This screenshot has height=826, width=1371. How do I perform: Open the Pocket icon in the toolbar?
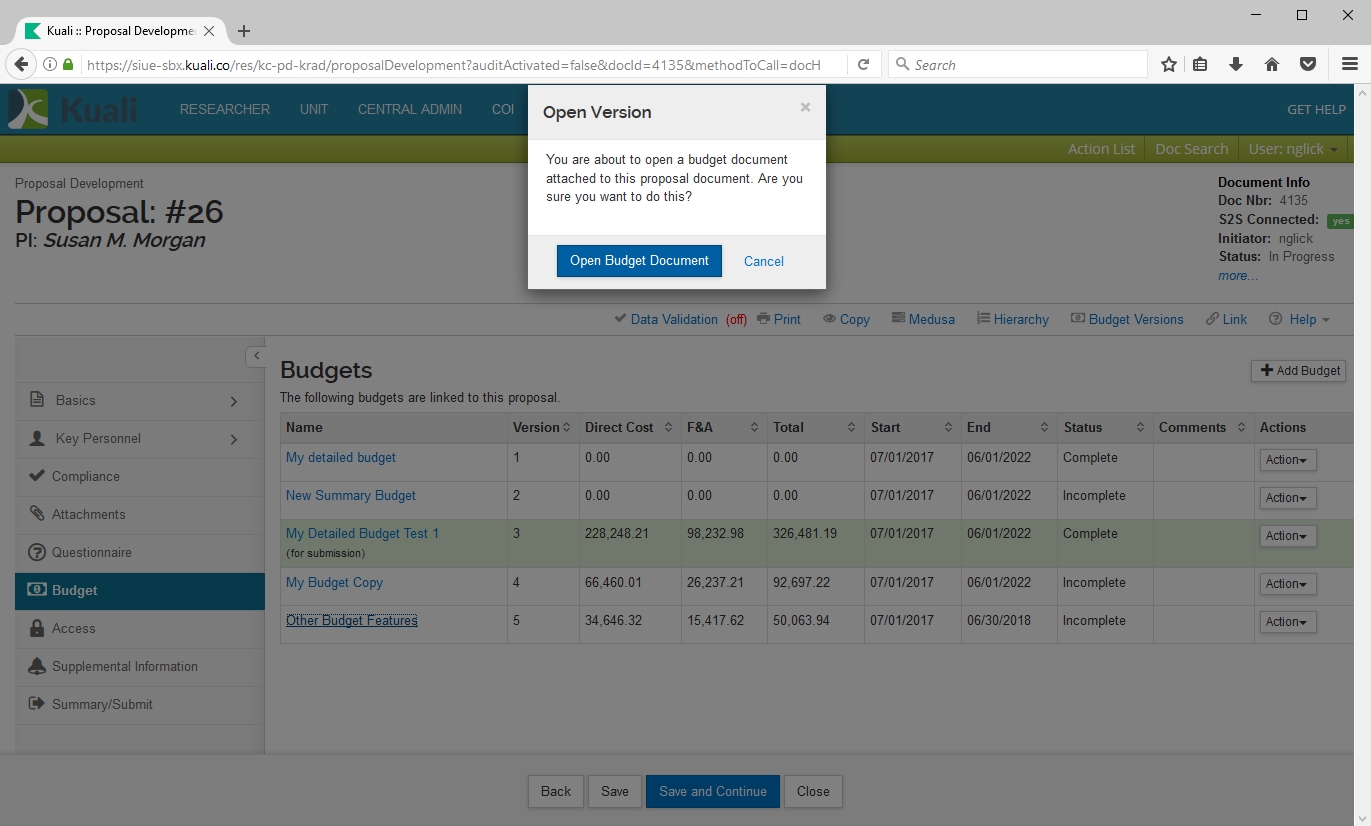1307,65
